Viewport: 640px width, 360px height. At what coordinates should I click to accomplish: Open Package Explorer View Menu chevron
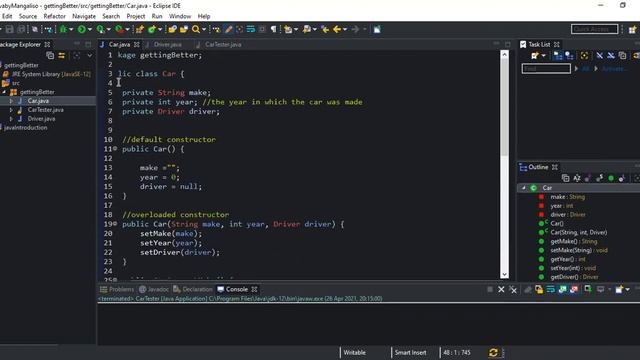tap(89, 55)
